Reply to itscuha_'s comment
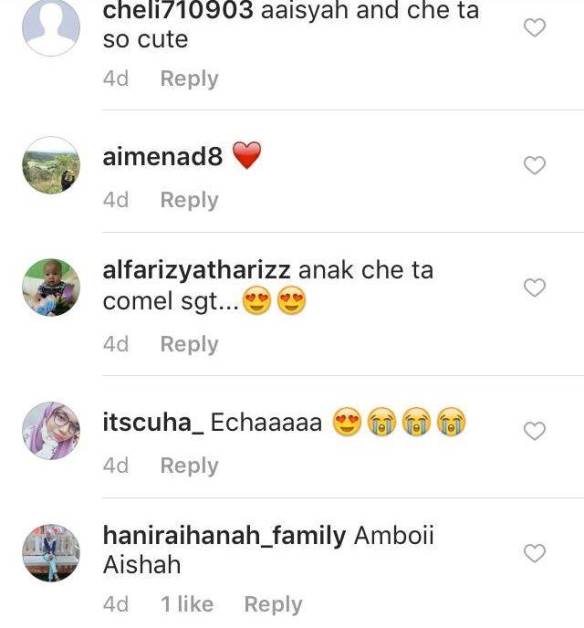This screenshot has height=628, width=584. pyautogui.click(x=189, y=466)
